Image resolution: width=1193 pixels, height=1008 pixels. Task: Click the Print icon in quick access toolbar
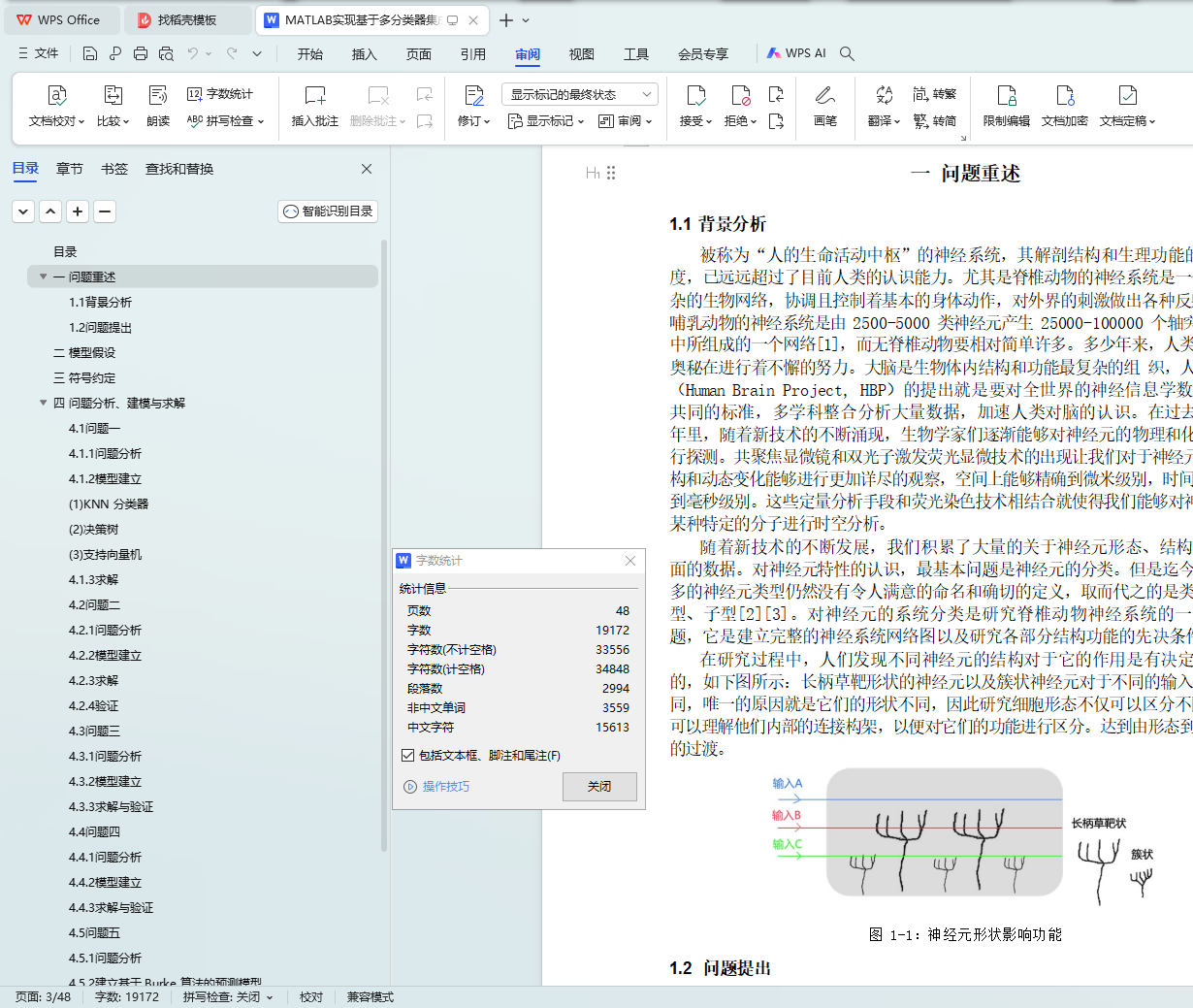tap(141, 53)
